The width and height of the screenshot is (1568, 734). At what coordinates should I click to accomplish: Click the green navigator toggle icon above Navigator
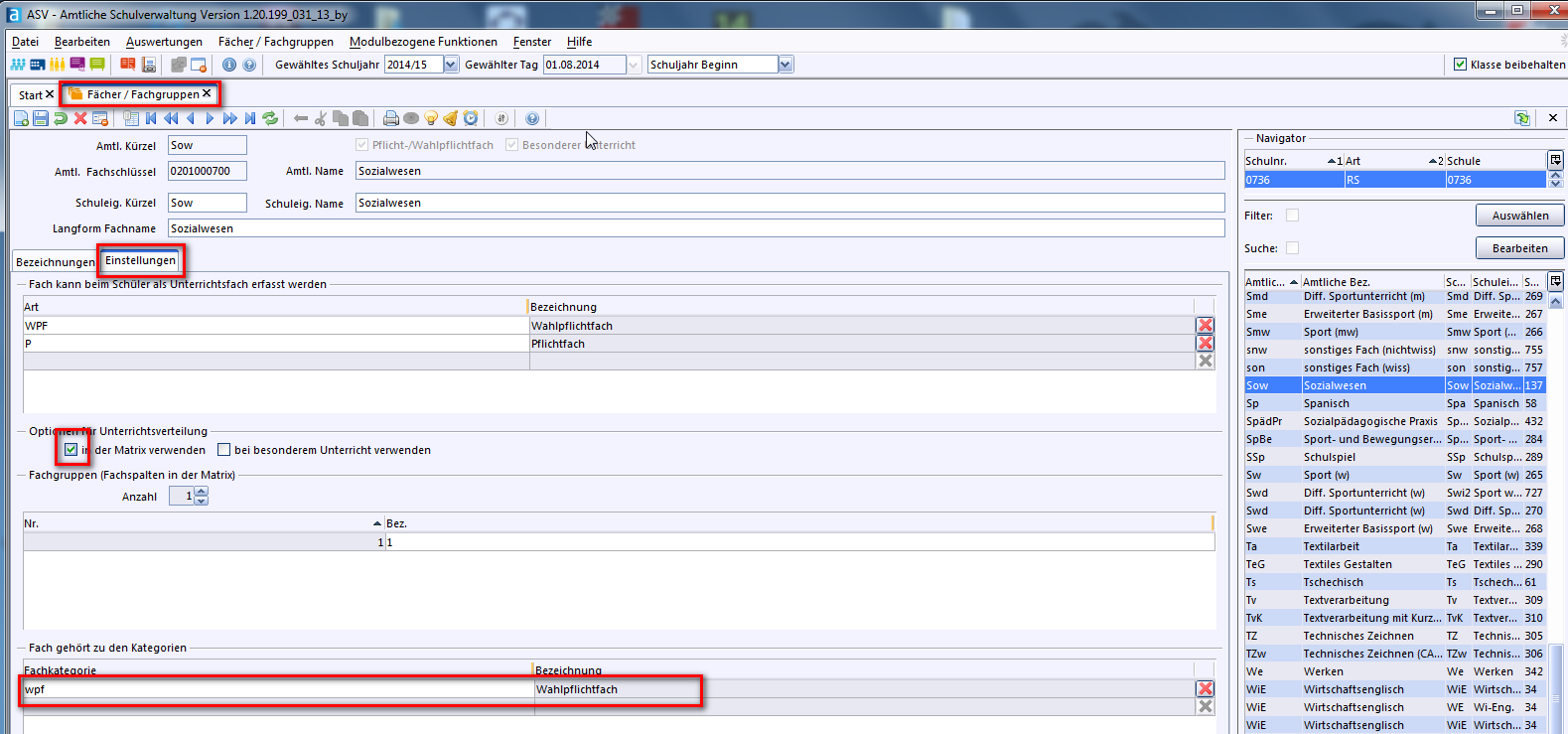(1522, 118)
